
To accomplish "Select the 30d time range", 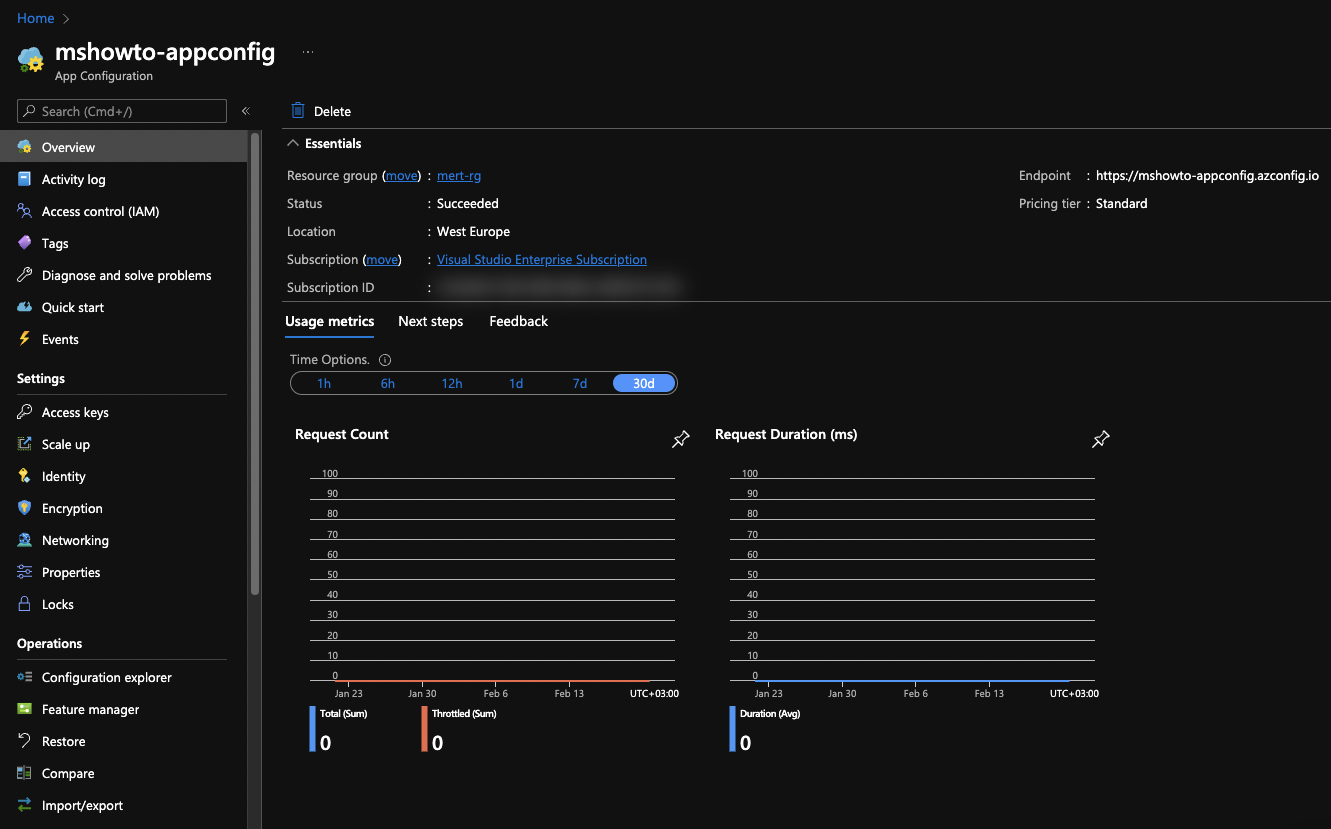I will coord(644,383).
